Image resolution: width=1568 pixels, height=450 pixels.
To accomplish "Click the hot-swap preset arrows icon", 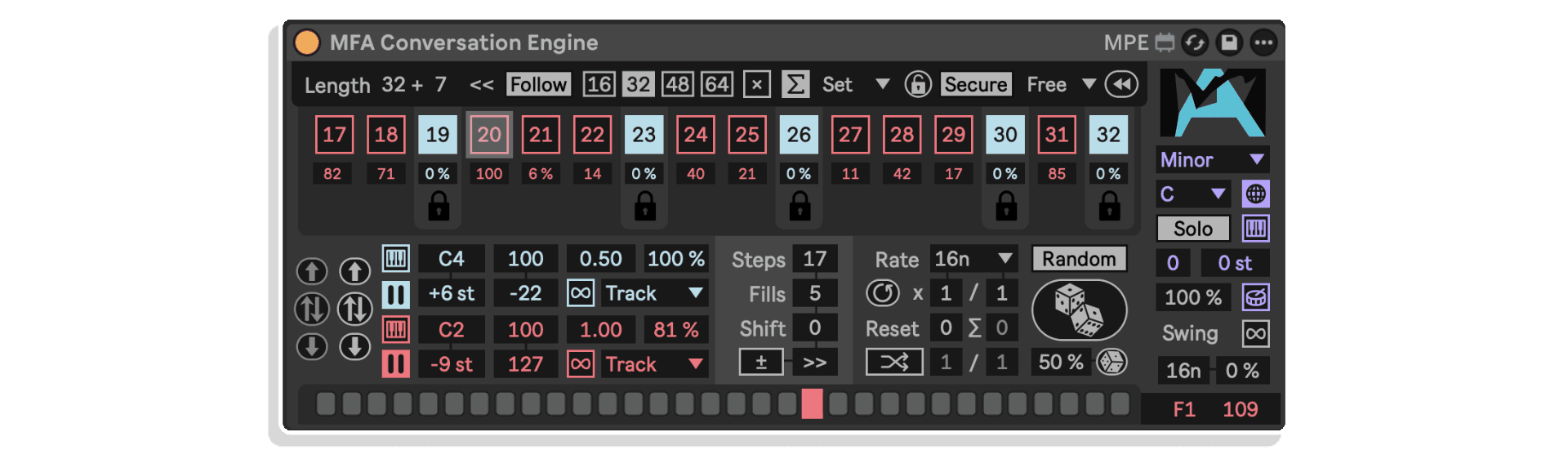I will 1195,42.
